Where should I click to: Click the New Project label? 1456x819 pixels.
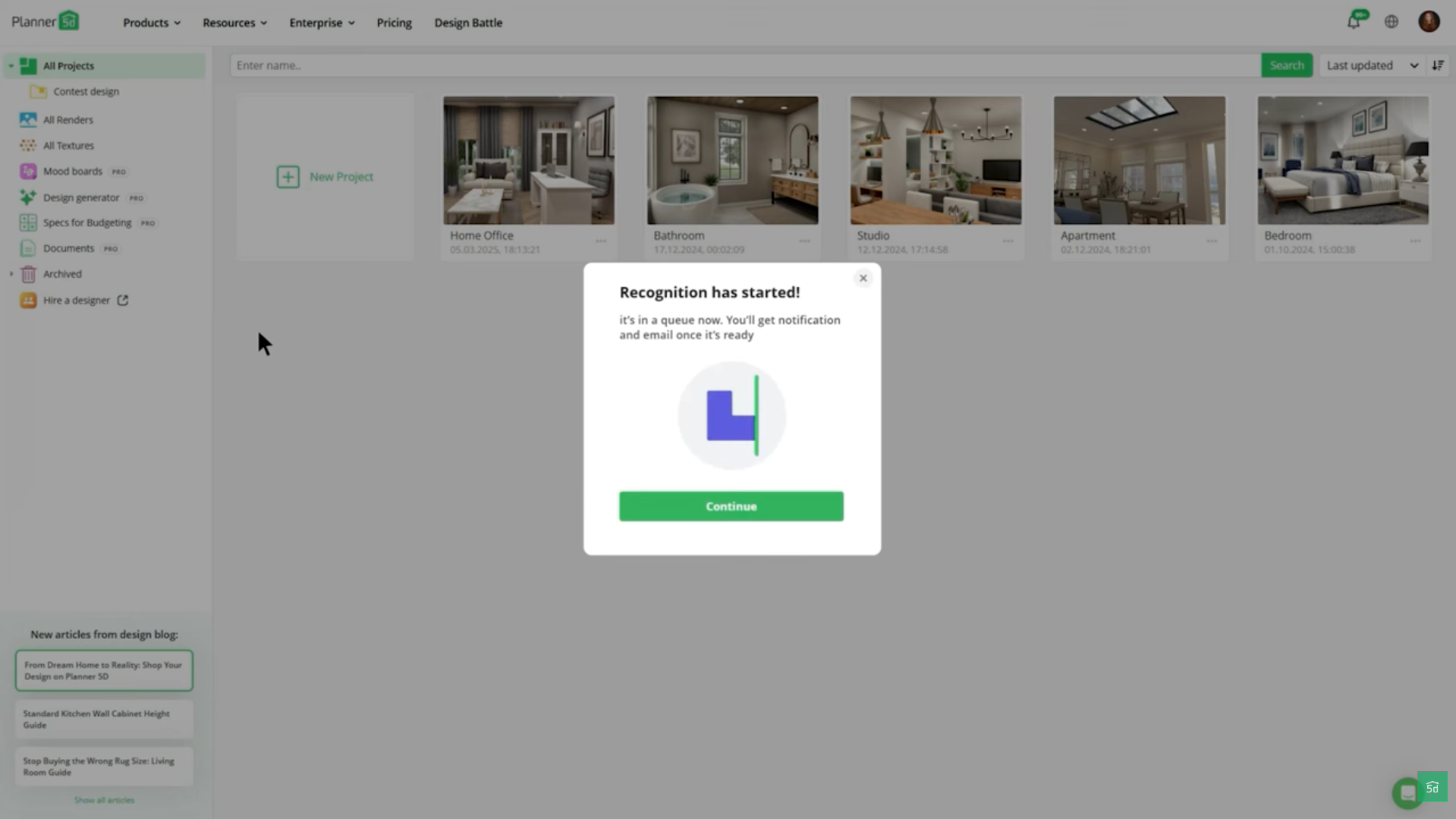tap(341, 177)
